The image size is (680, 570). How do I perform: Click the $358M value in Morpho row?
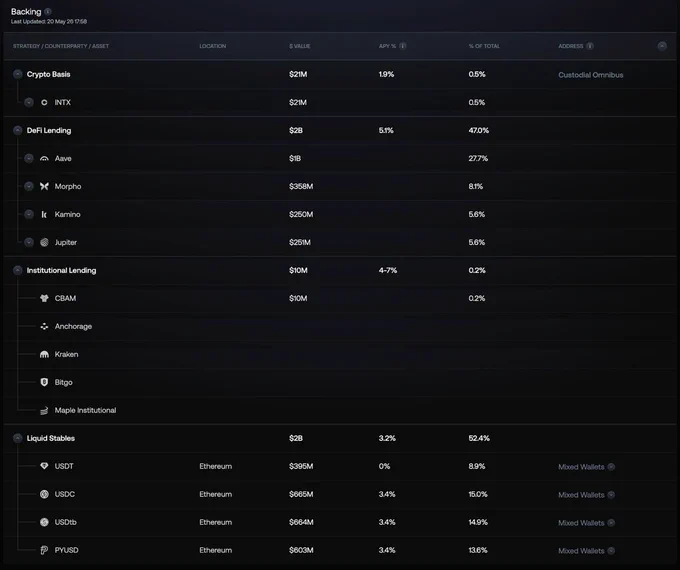(x=301, y=186)
